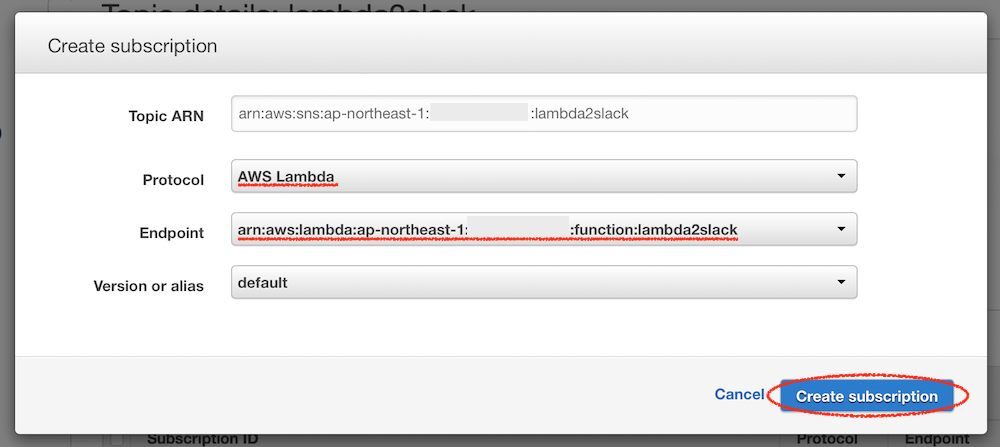Click the Protocol field label
Viewport: 1000px width, 447px height.
pyautogui.click(x=173, y=180)
